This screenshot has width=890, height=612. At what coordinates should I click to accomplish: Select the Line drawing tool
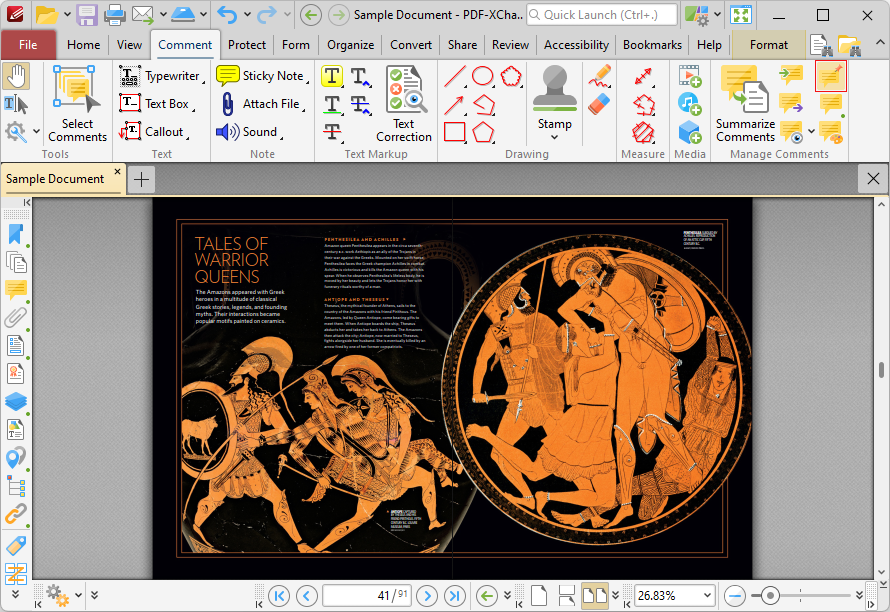[x=455, y=76]
